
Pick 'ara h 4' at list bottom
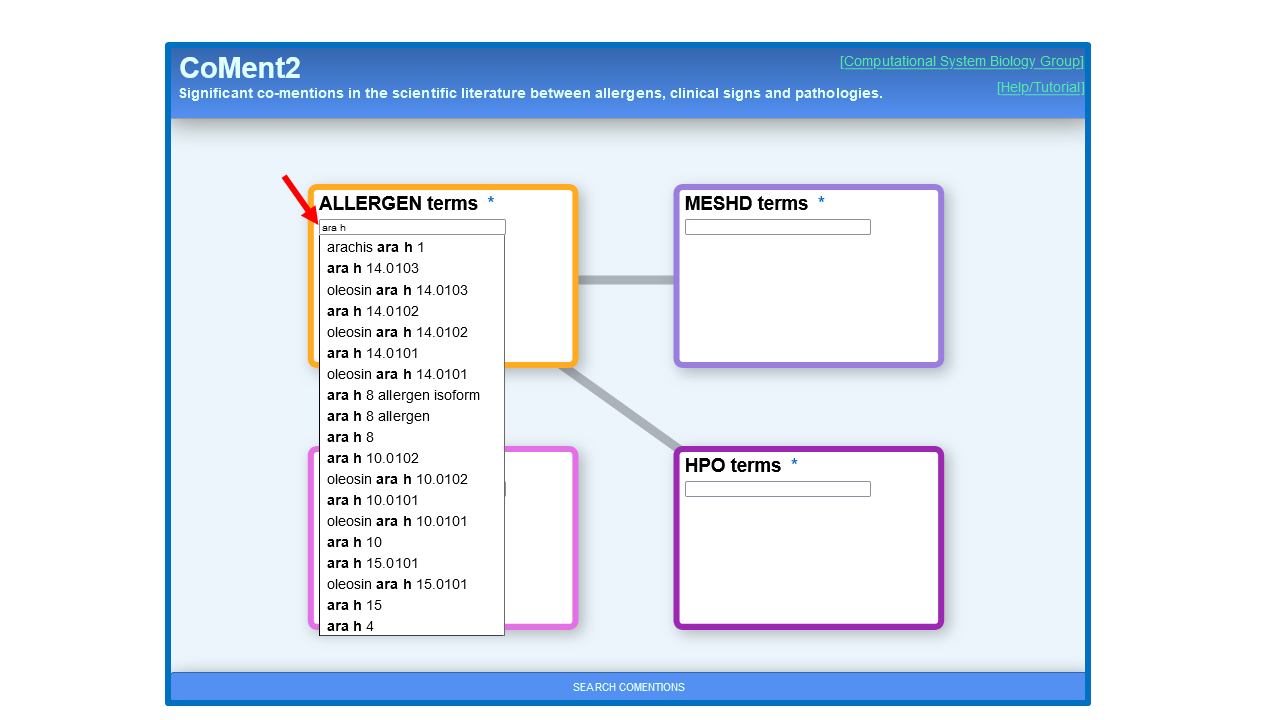point(351,626)
